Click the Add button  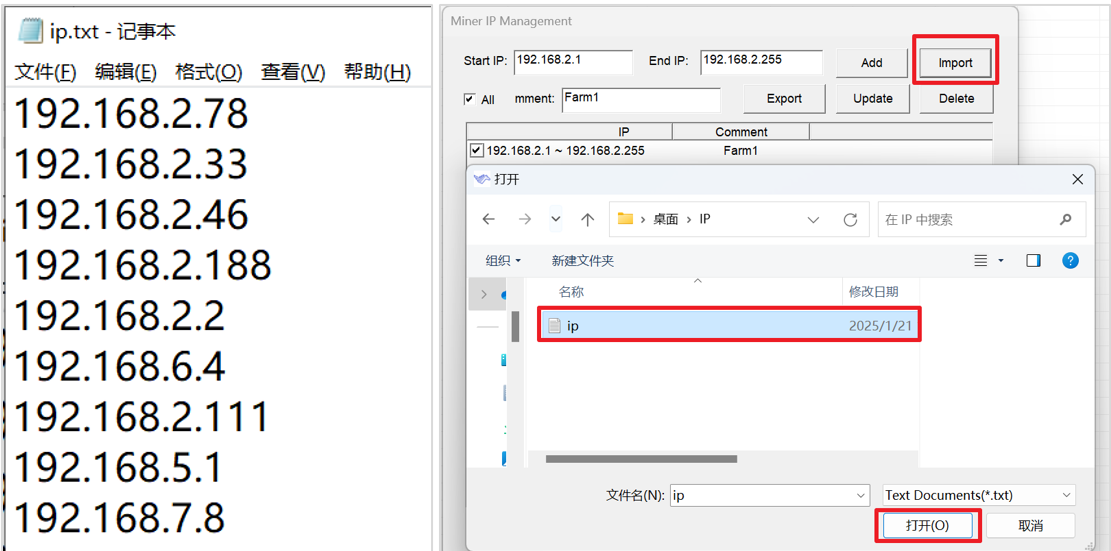pos(872,62)
